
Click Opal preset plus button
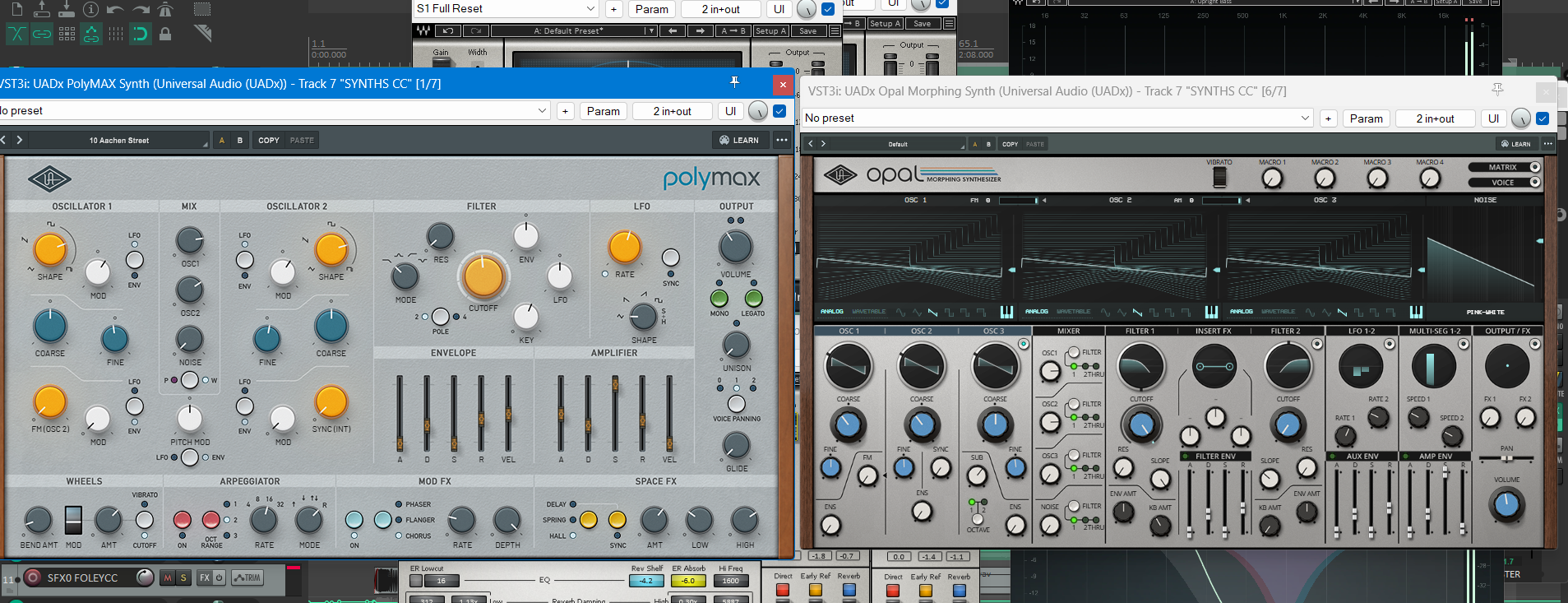coord(1328,118)
